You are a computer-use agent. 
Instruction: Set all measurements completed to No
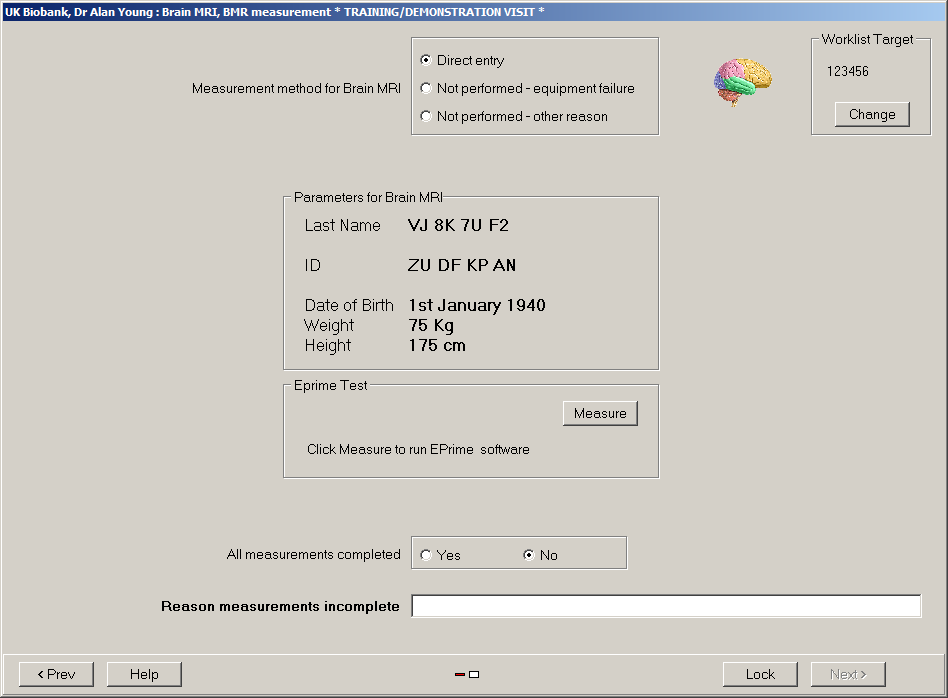tap(529, 555)
